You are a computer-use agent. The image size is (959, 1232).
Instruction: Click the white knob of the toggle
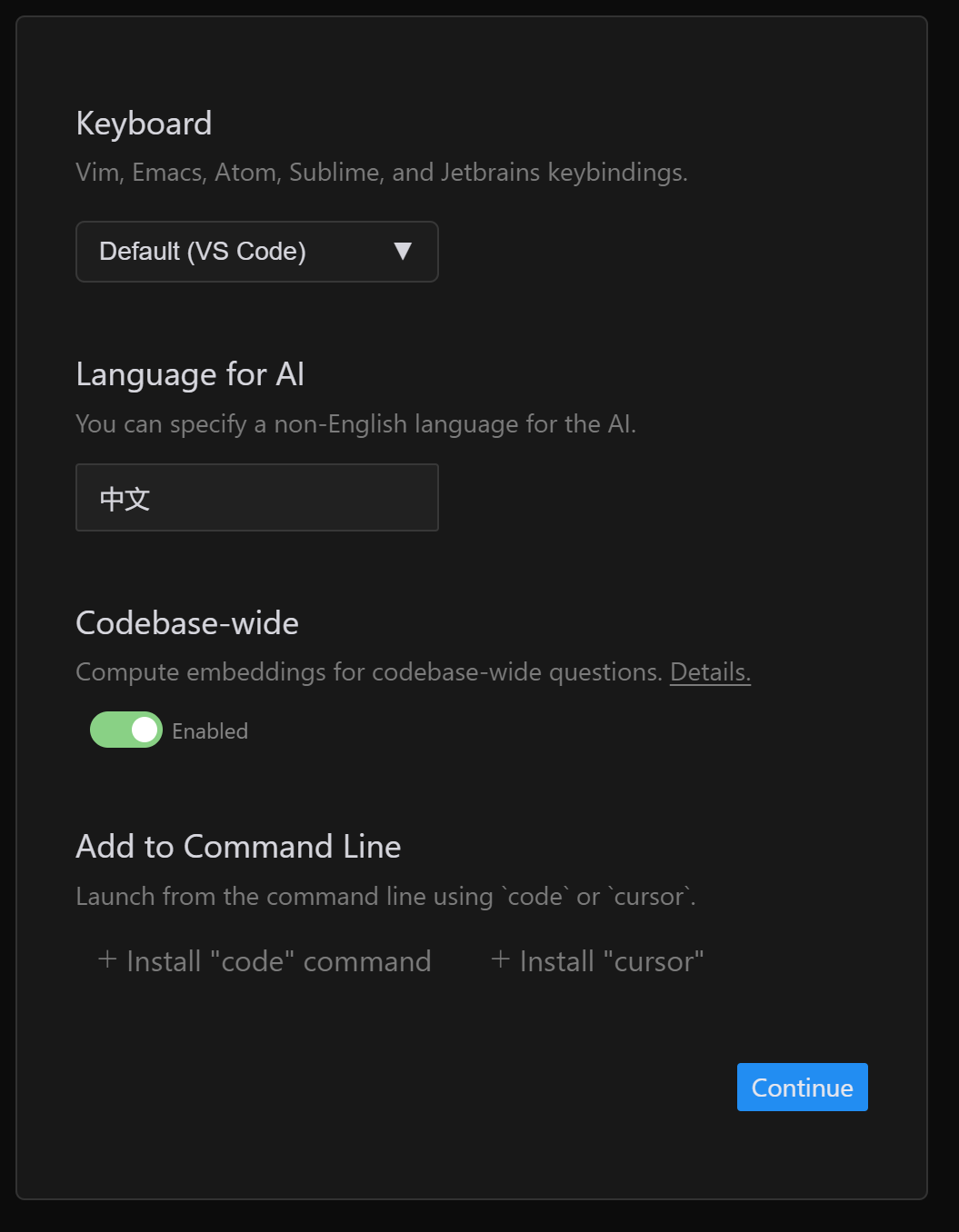click(145, 730)
